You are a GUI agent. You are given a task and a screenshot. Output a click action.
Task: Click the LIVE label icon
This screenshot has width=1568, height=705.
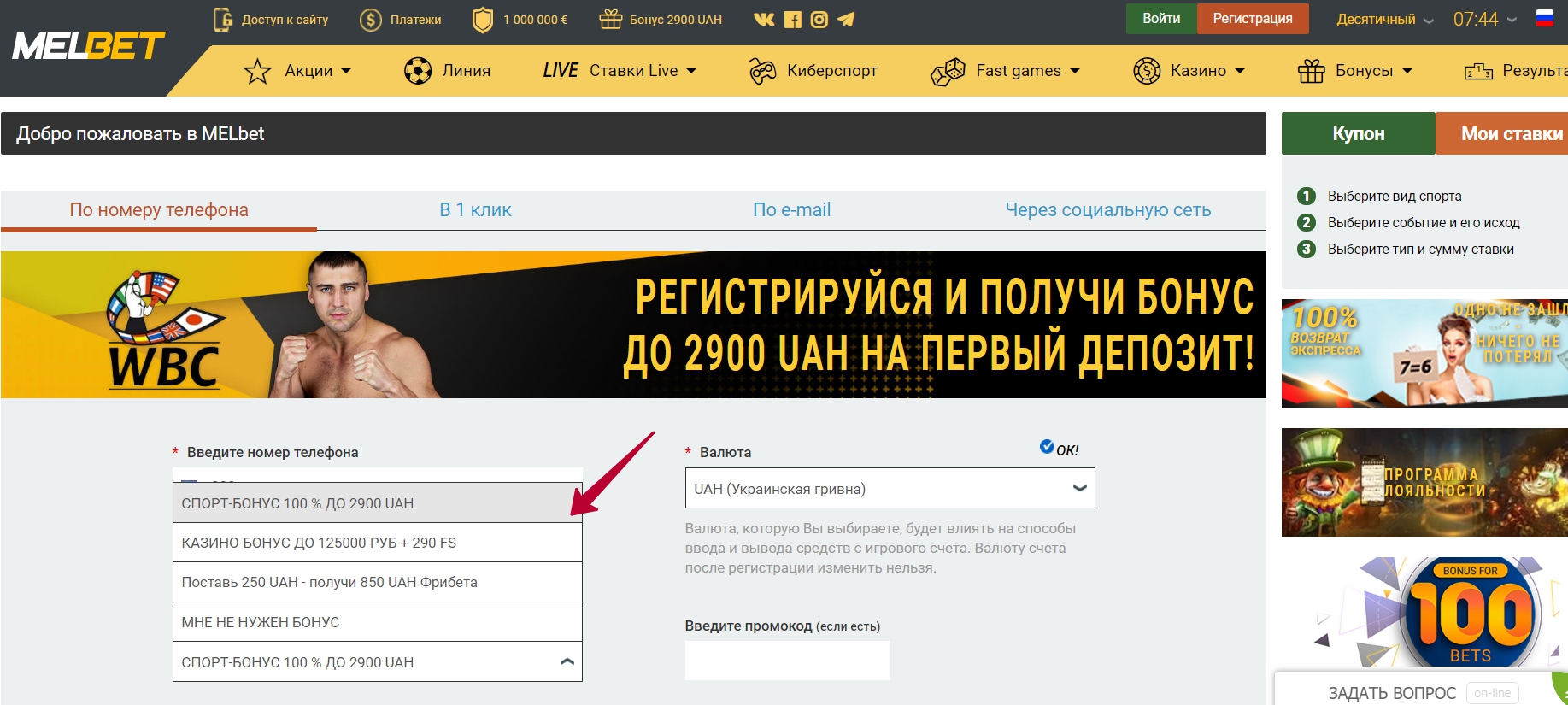point(561,70)
